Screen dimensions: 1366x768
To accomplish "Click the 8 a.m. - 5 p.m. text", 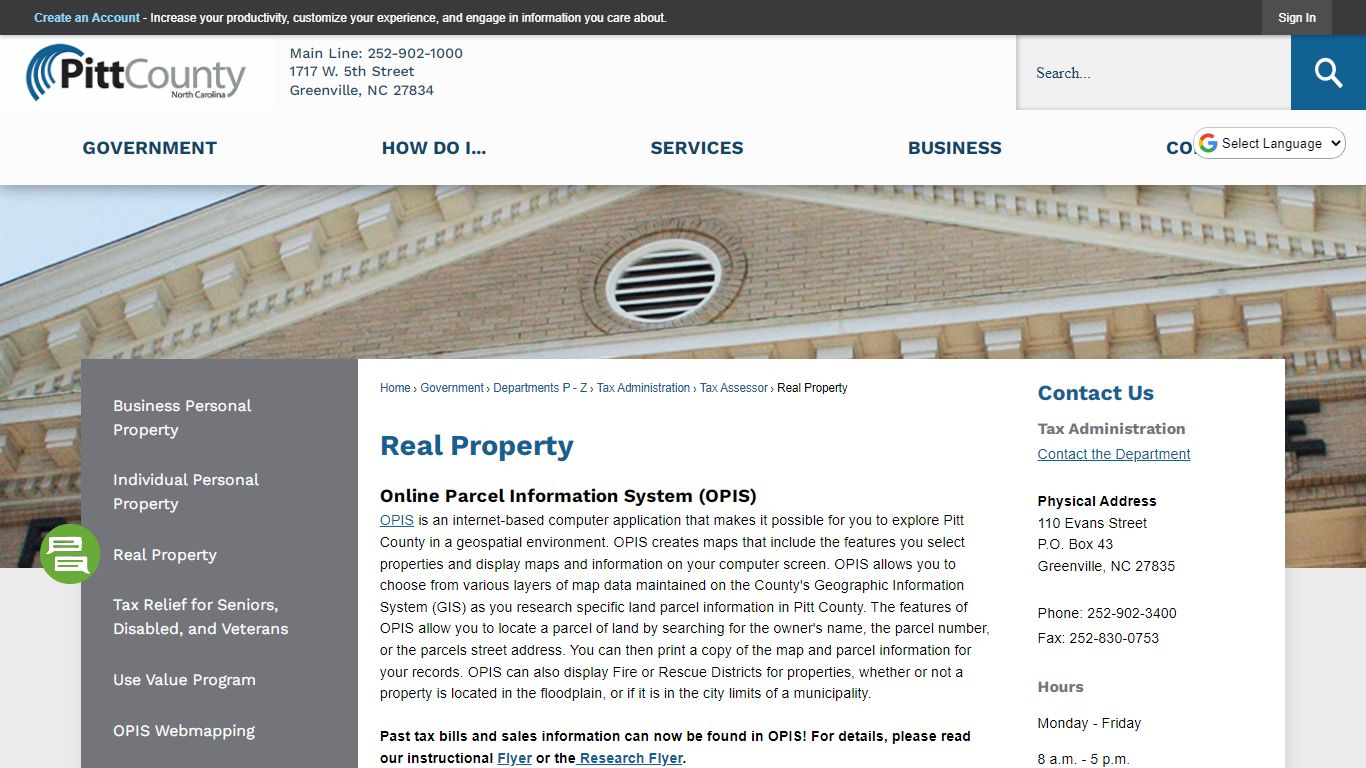I will click(x=1084, y=759).
